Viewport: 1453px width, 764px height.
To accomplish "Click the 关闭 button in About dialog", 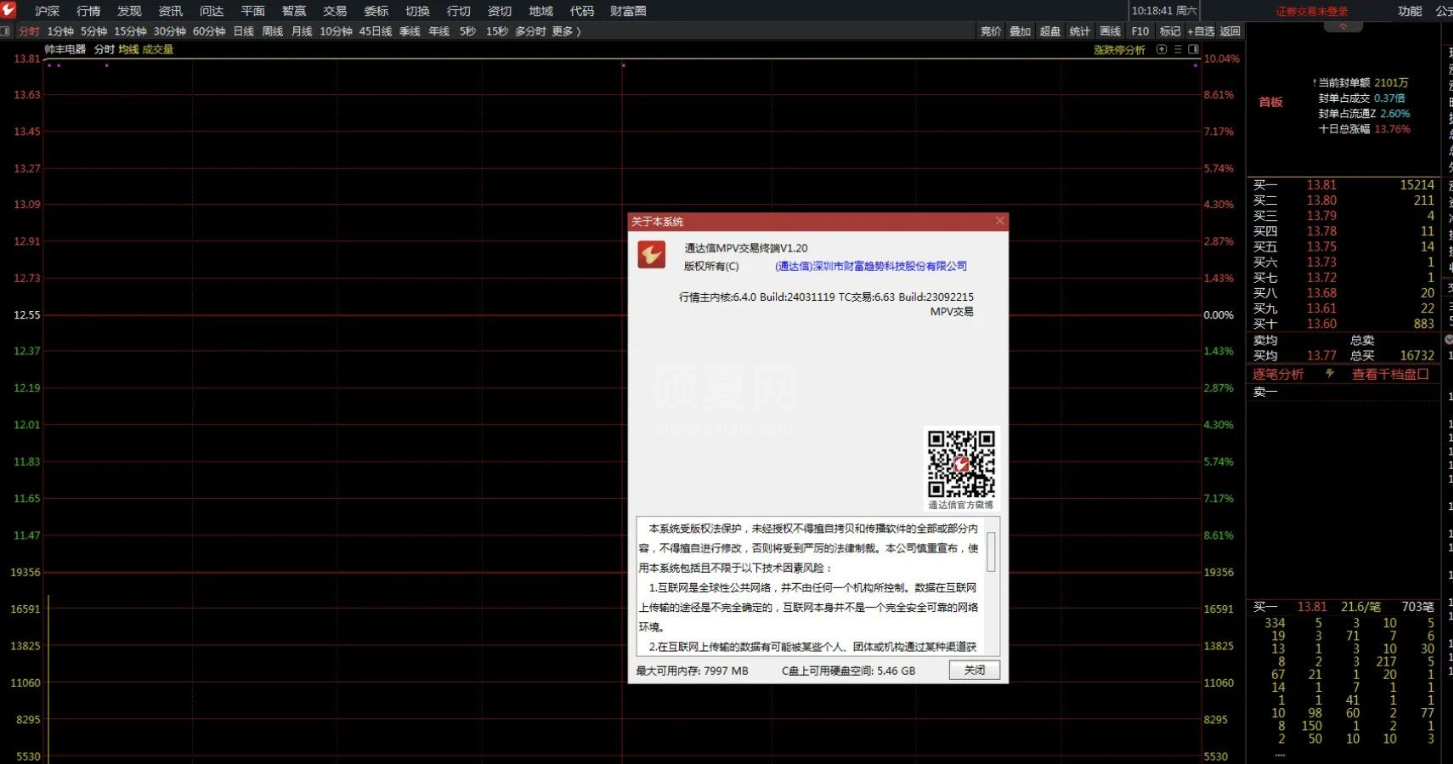I will pos(974,670).
